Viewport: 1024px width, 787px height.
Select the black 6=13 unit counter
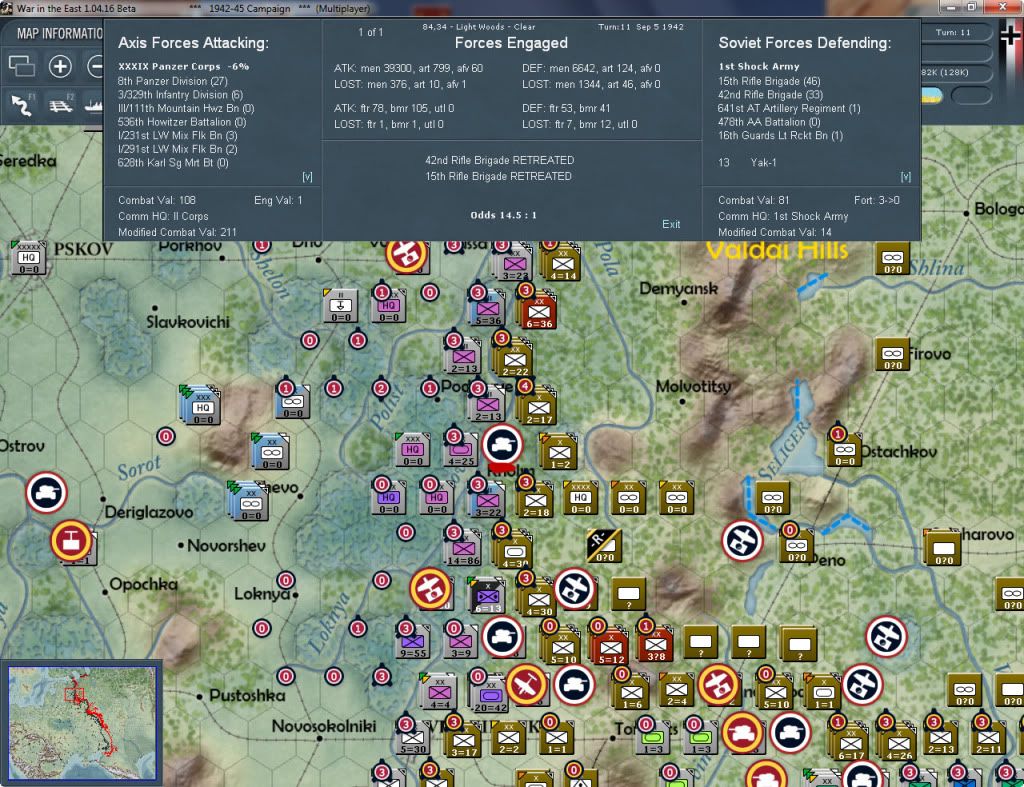pyautogui.click(x=488, y=596)
